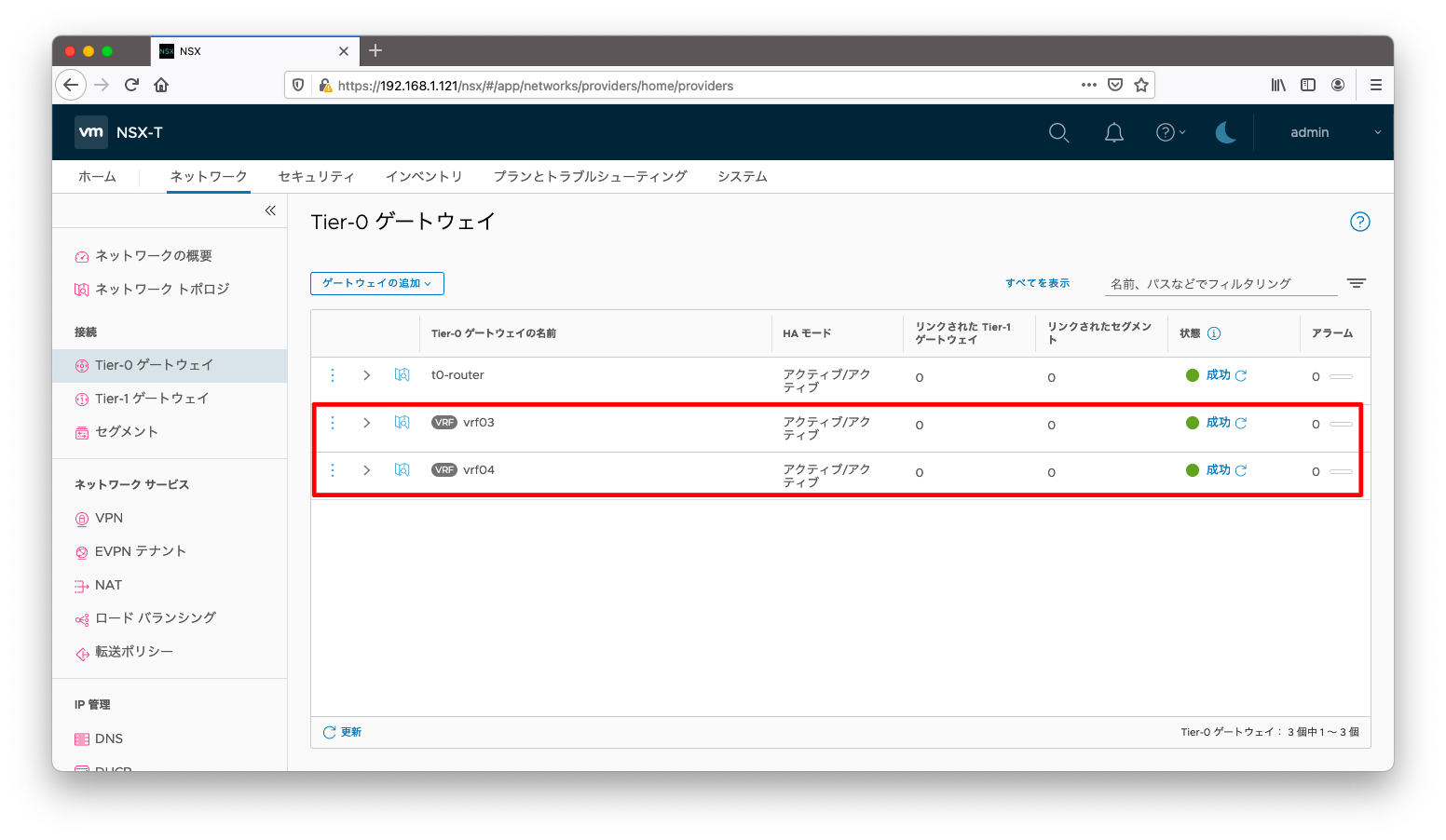Bookmark this page with star icon
The width and height of the screenshot is (1446, 840).
1141,85
